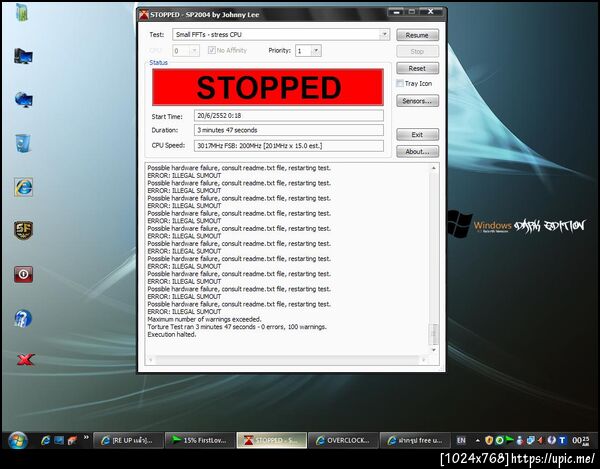The height and width of the screenshot is (469, 600).
Task: Click the log horizontal scrollbar
Action: click(x=287, y=360)
